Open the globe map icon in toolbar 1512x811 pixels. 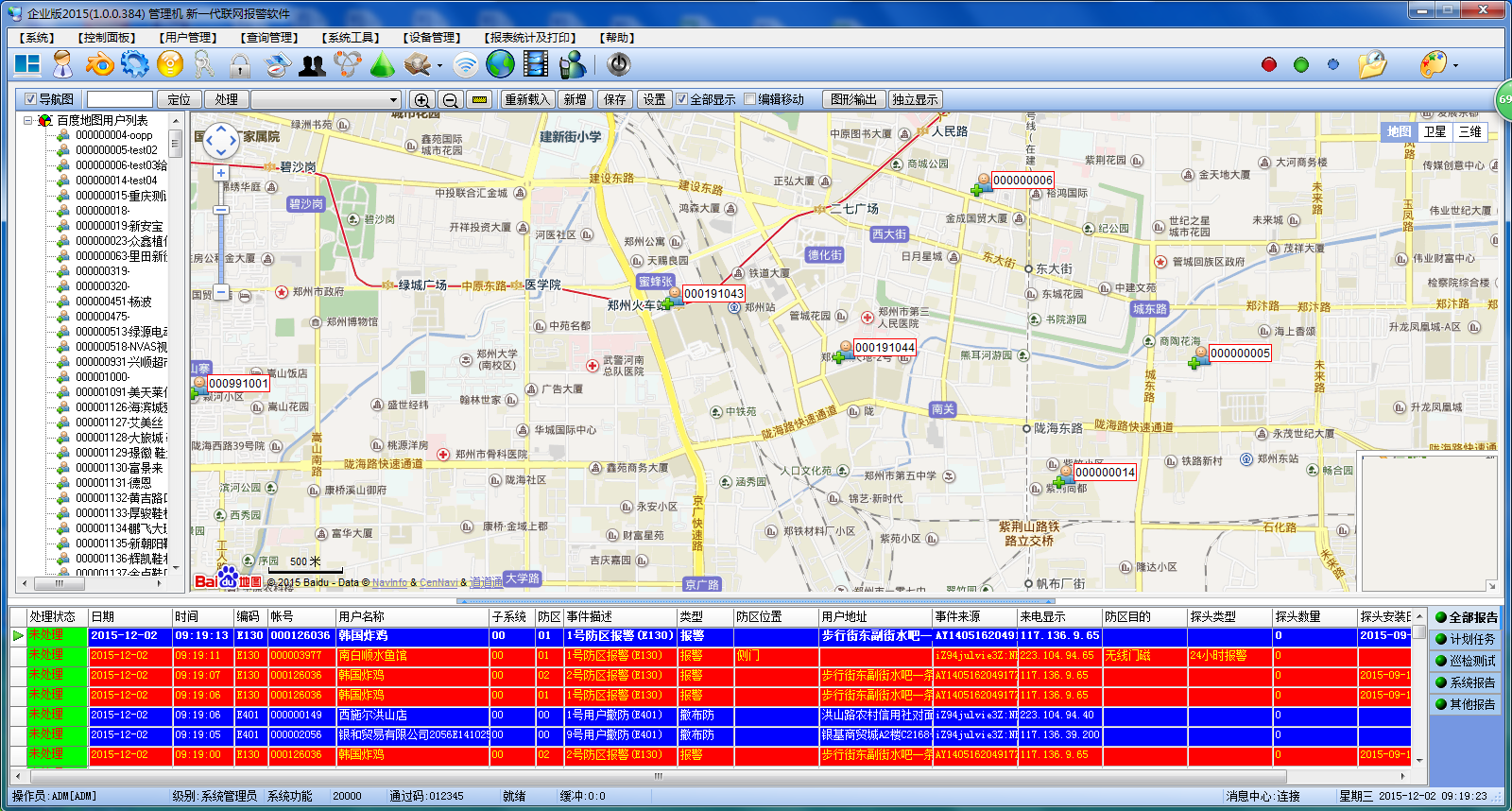pos(500,64)
